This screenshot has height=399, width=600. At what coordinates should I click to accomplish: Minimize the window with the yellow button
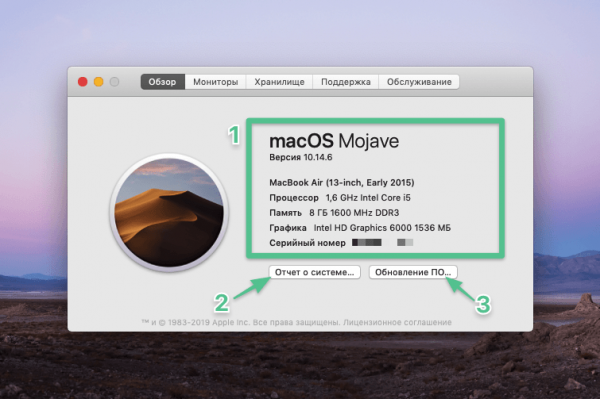[x=98, y=82]
